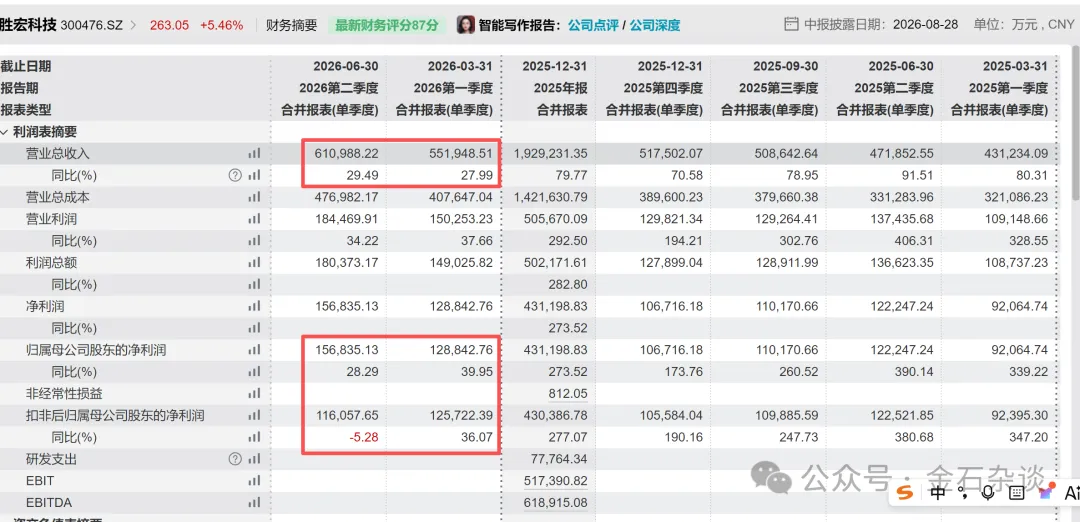This screenshot has width=1080, height=522.
Task: Click the 2026第一季度 column header
Action: point(453,88)
